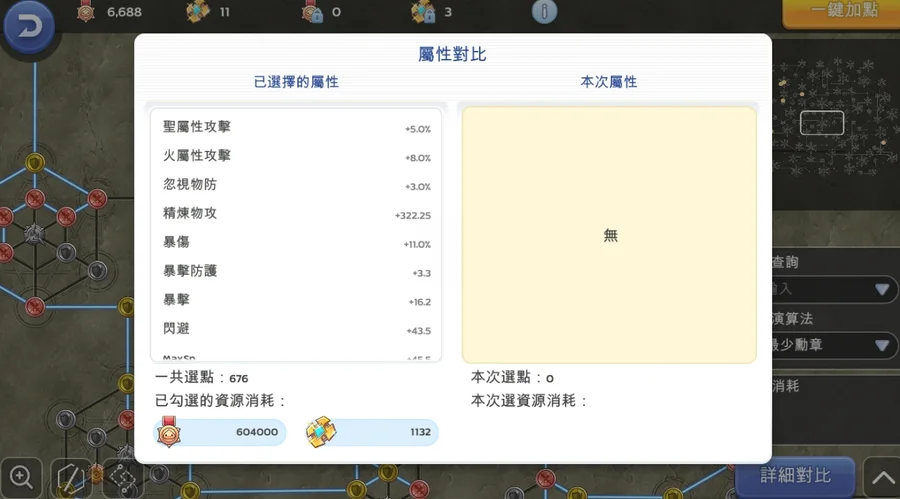The height and width of the screenshot is (499, 900).
Task: Open the query input dropdown arrow
Action: click(883, 289)
